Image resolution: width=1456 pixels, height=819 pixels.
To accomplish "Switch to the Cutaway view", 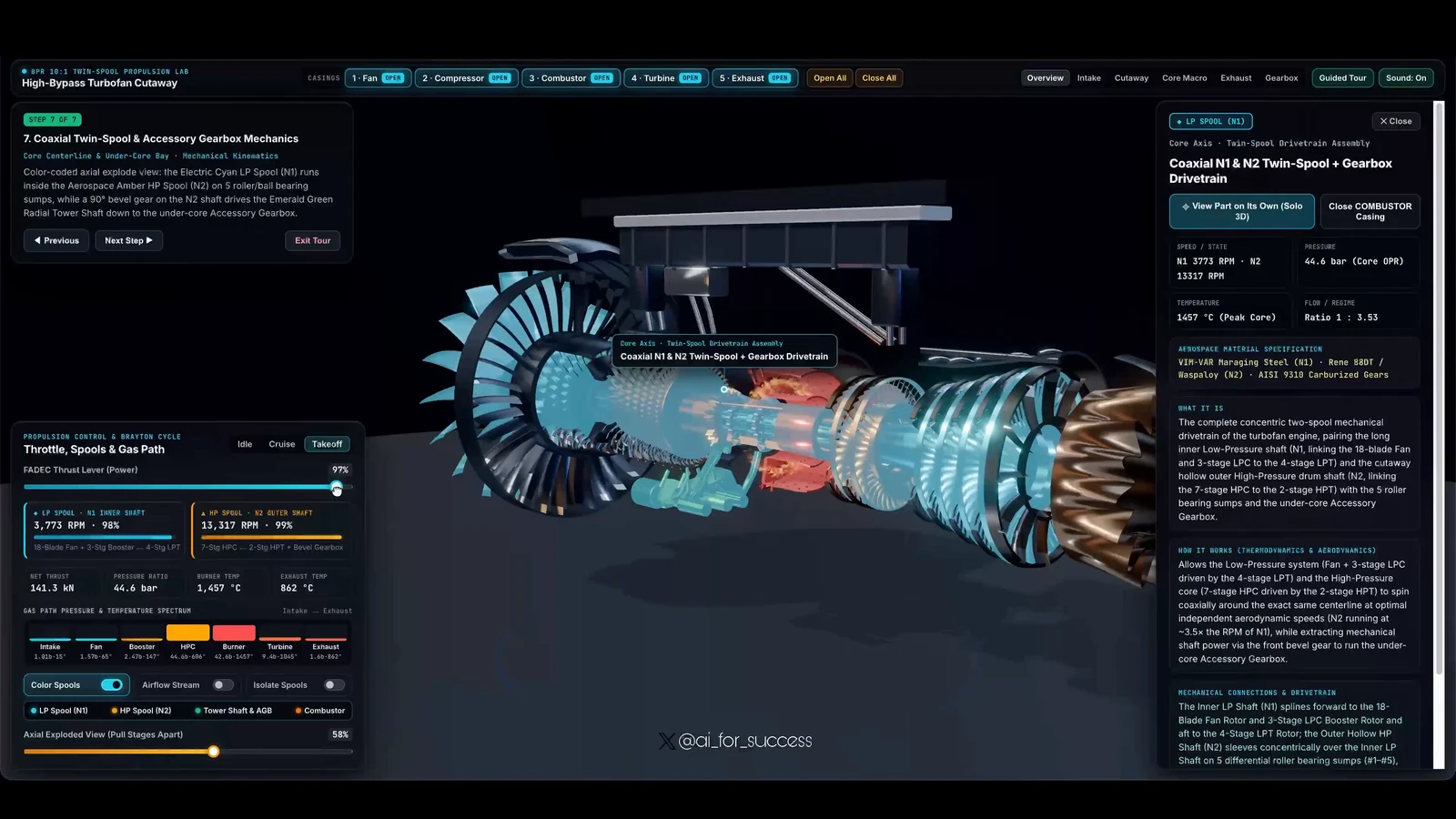I will 1131,78.
